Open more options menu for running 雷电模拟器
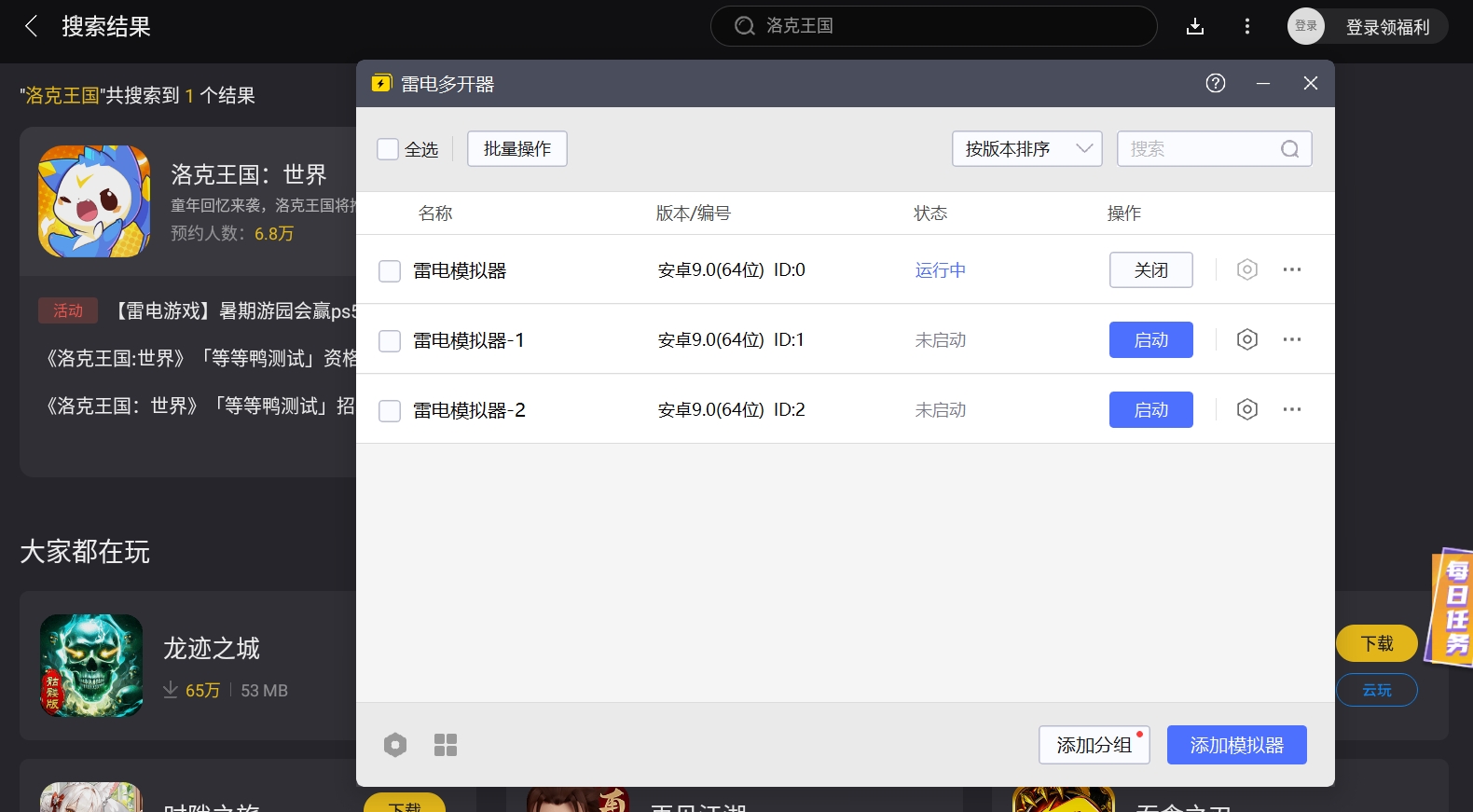1473x812 pixels. pos(1291,269)
